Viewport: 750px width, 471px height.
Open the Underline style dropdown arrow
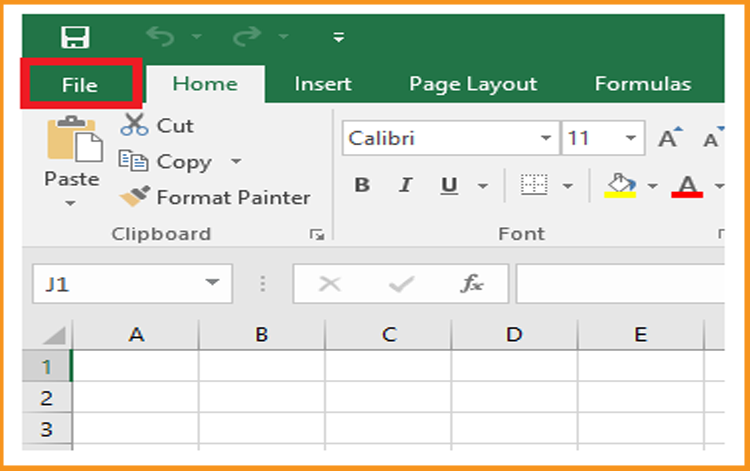pos(483,186)
